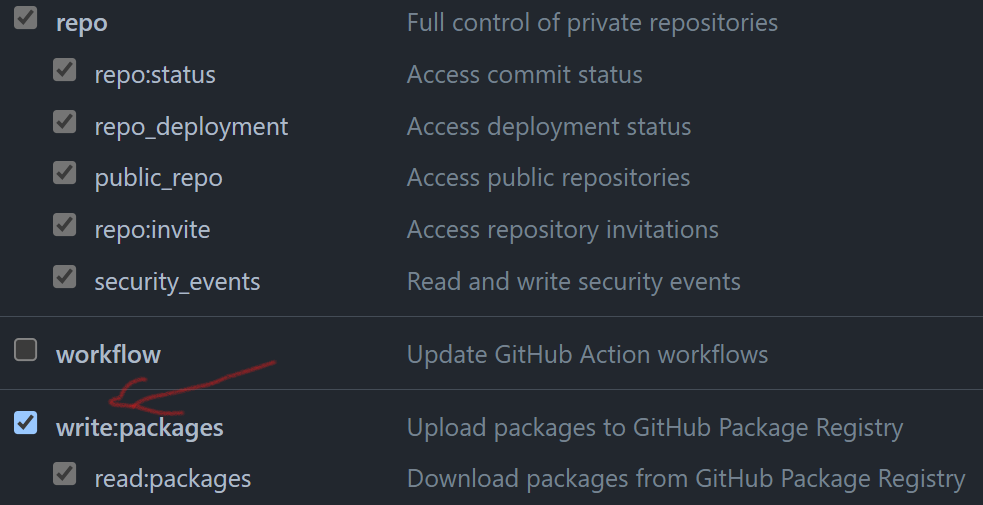983x505 pixels.
Task: Click the read:packages scope label
Action: point(172,479)
